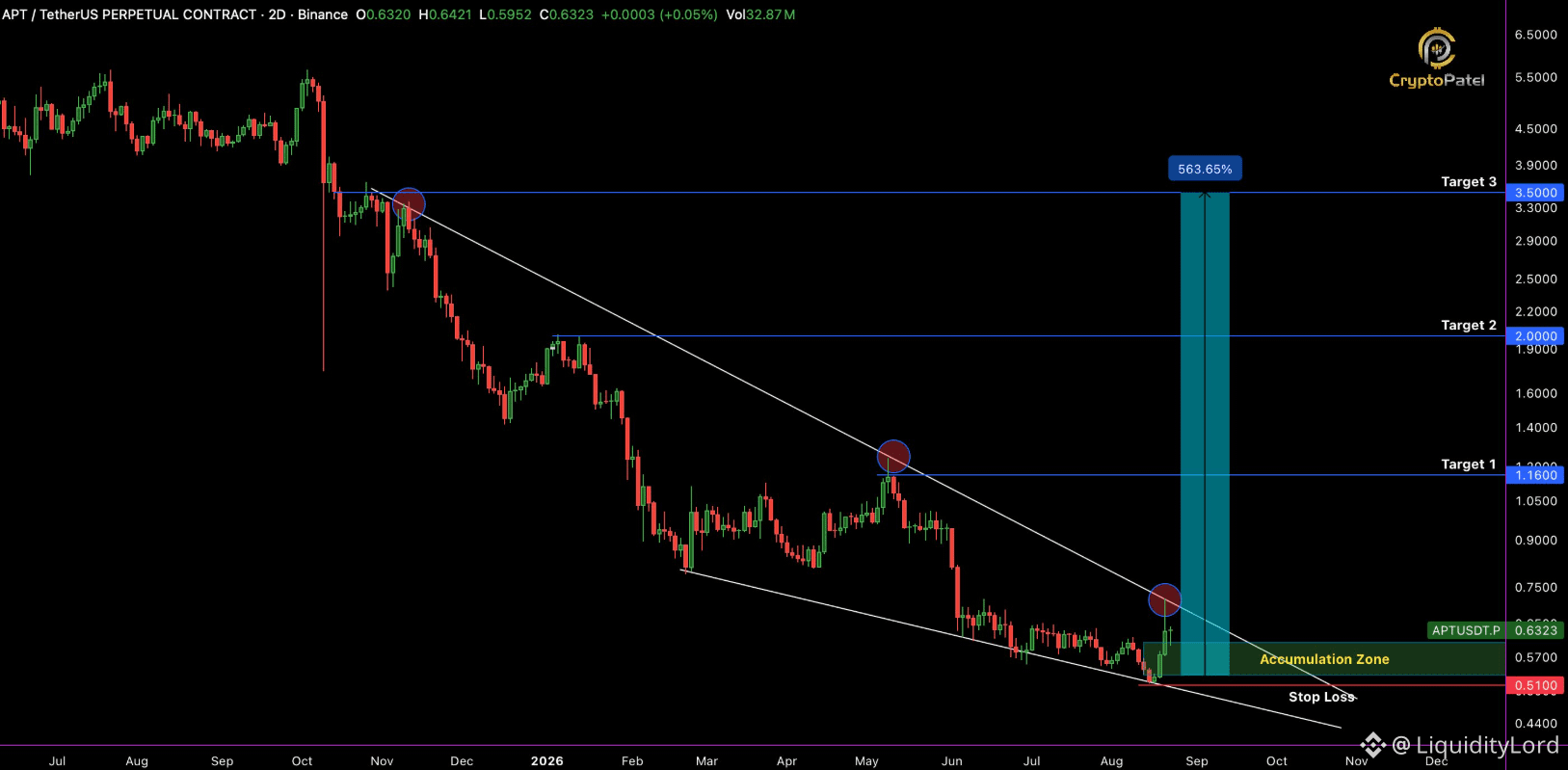Click the red circle on the Target 3 line

pyautogui.click(x=409, y=203)
